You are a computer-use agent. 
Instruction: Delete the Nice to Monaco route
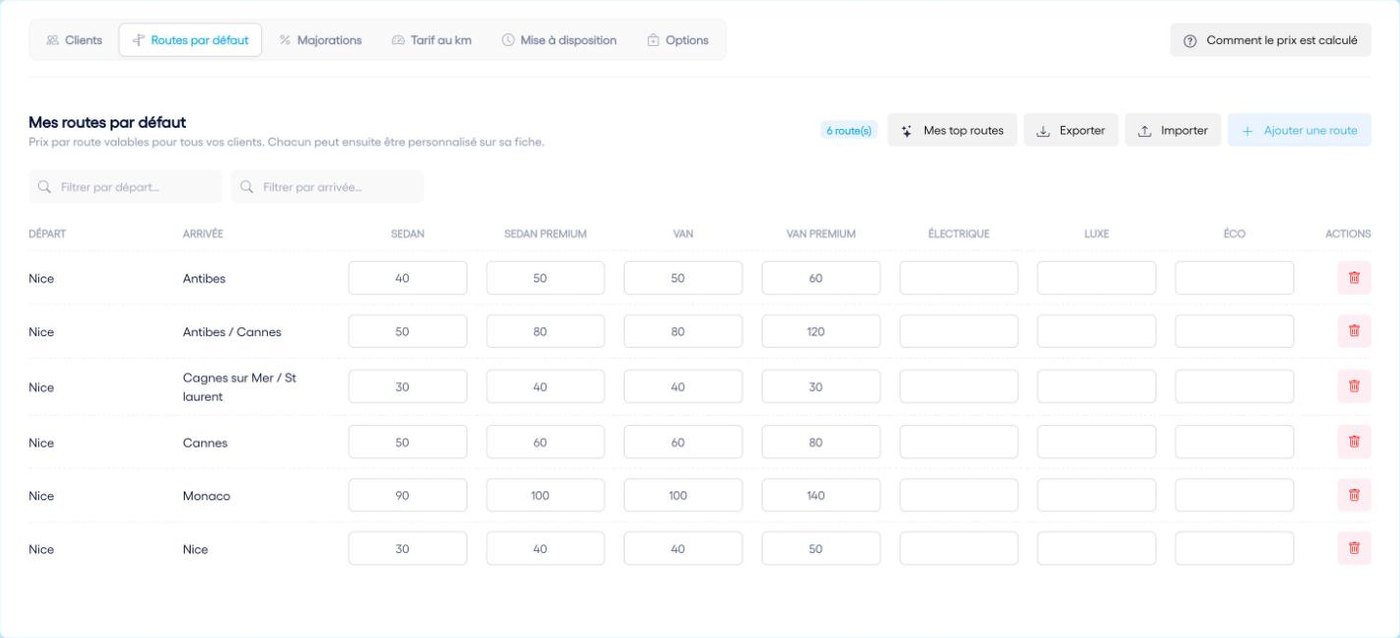coord(1354,495)
